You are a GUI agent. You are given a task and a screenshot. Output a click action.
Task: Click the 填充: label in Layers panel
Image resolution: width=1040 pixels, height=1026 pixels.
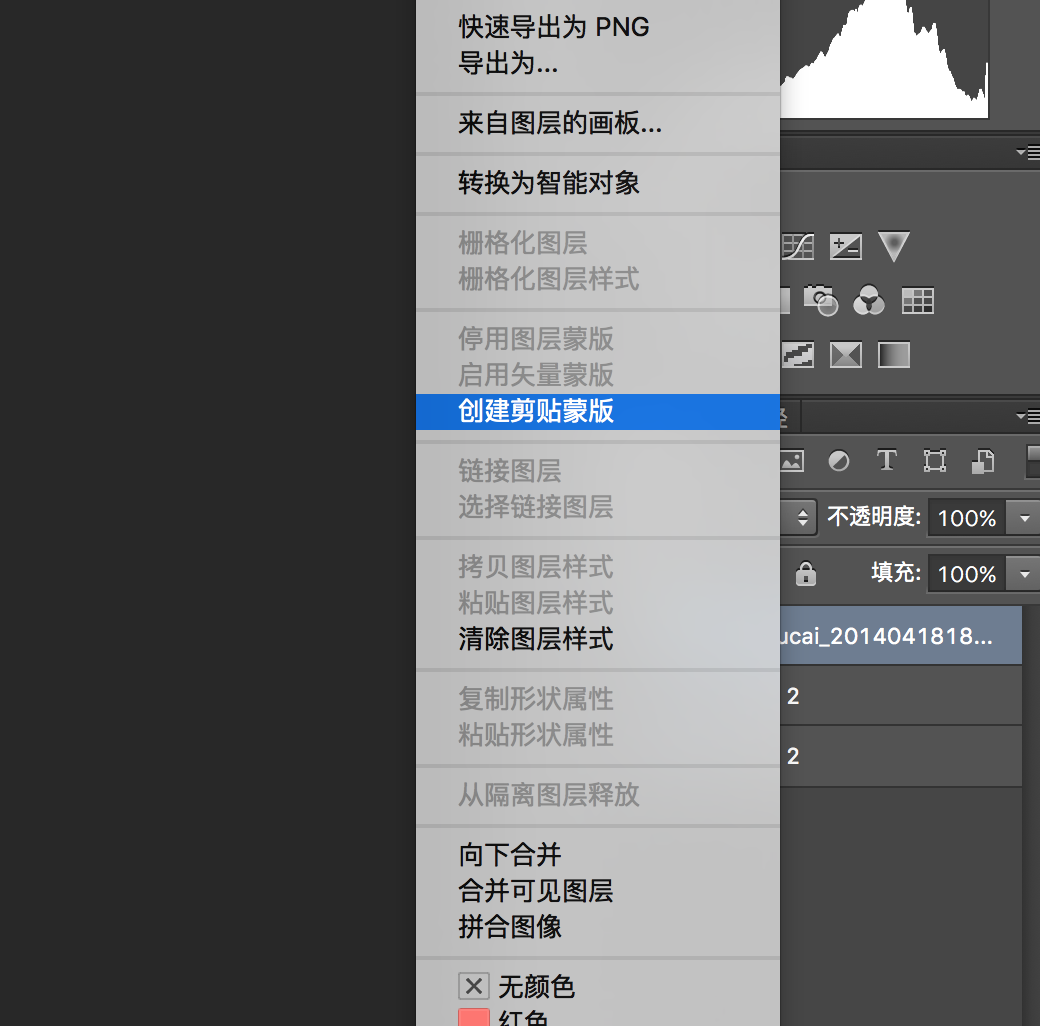point(896,572)
